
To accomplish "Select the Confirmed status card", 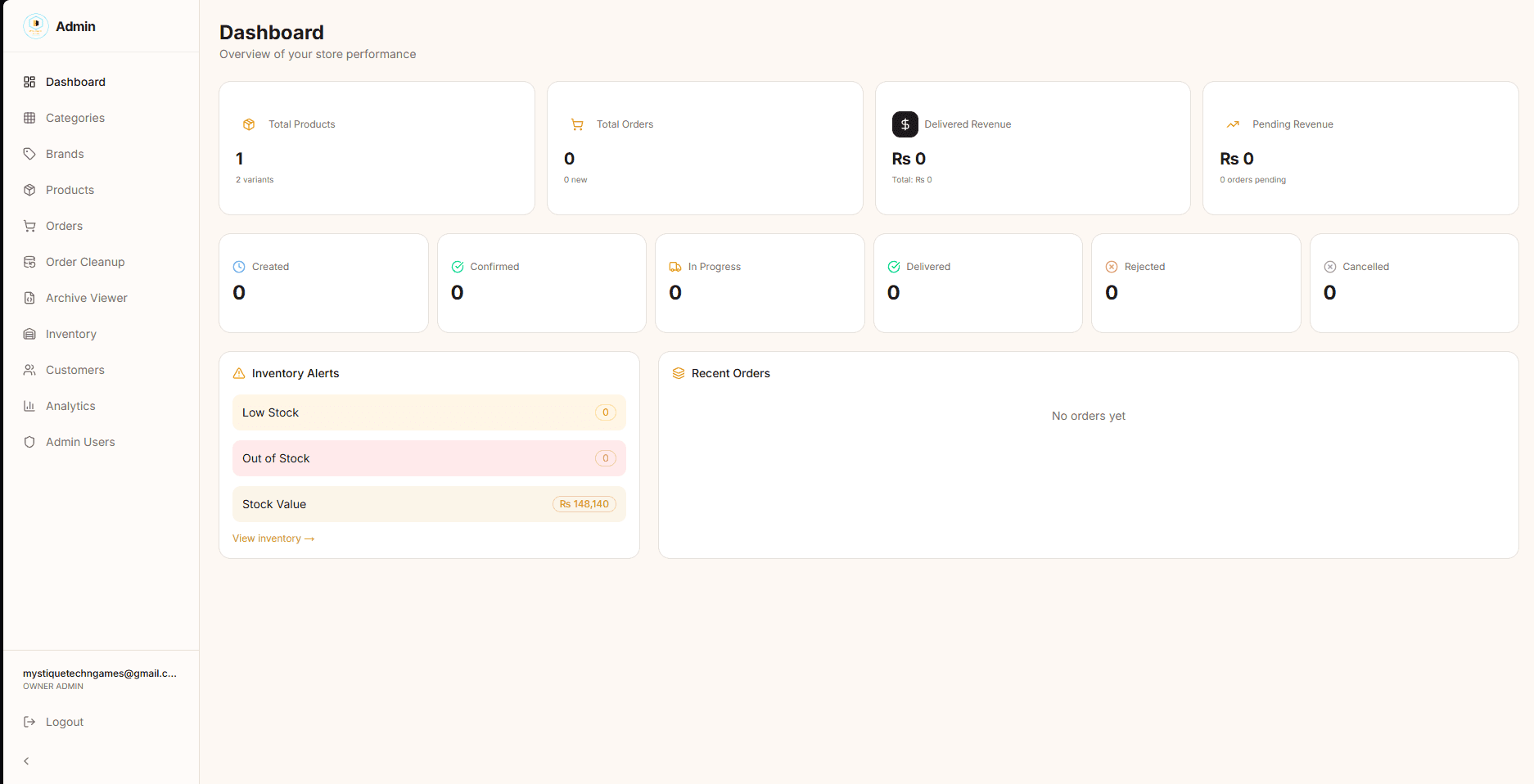I will point(542,283).
